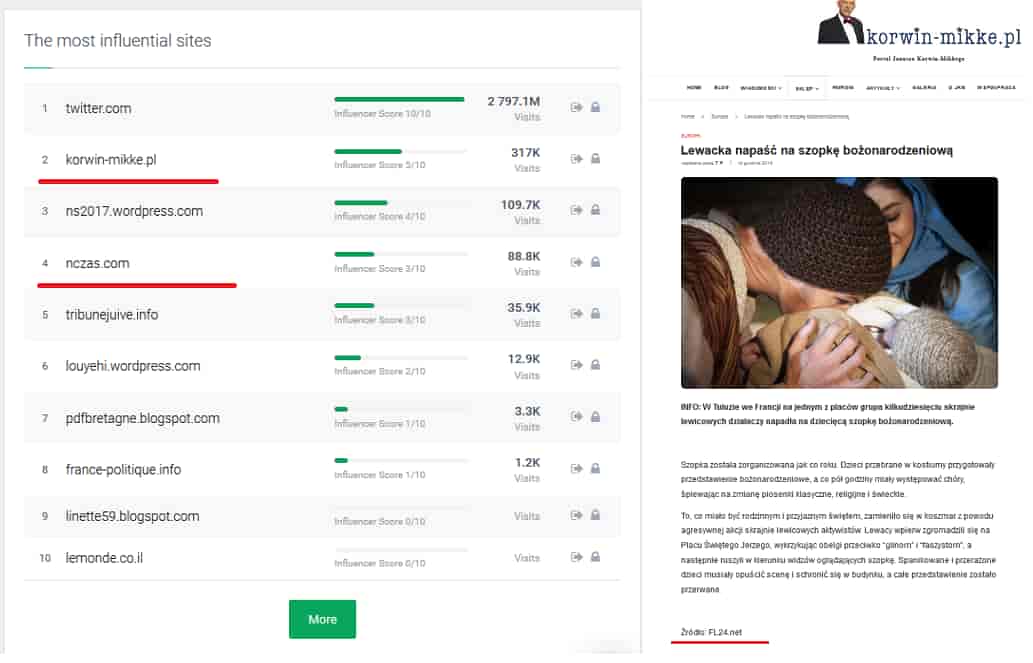Click the "12.9K" visits value
The image size is (1033, 663).
coord(524,359)
